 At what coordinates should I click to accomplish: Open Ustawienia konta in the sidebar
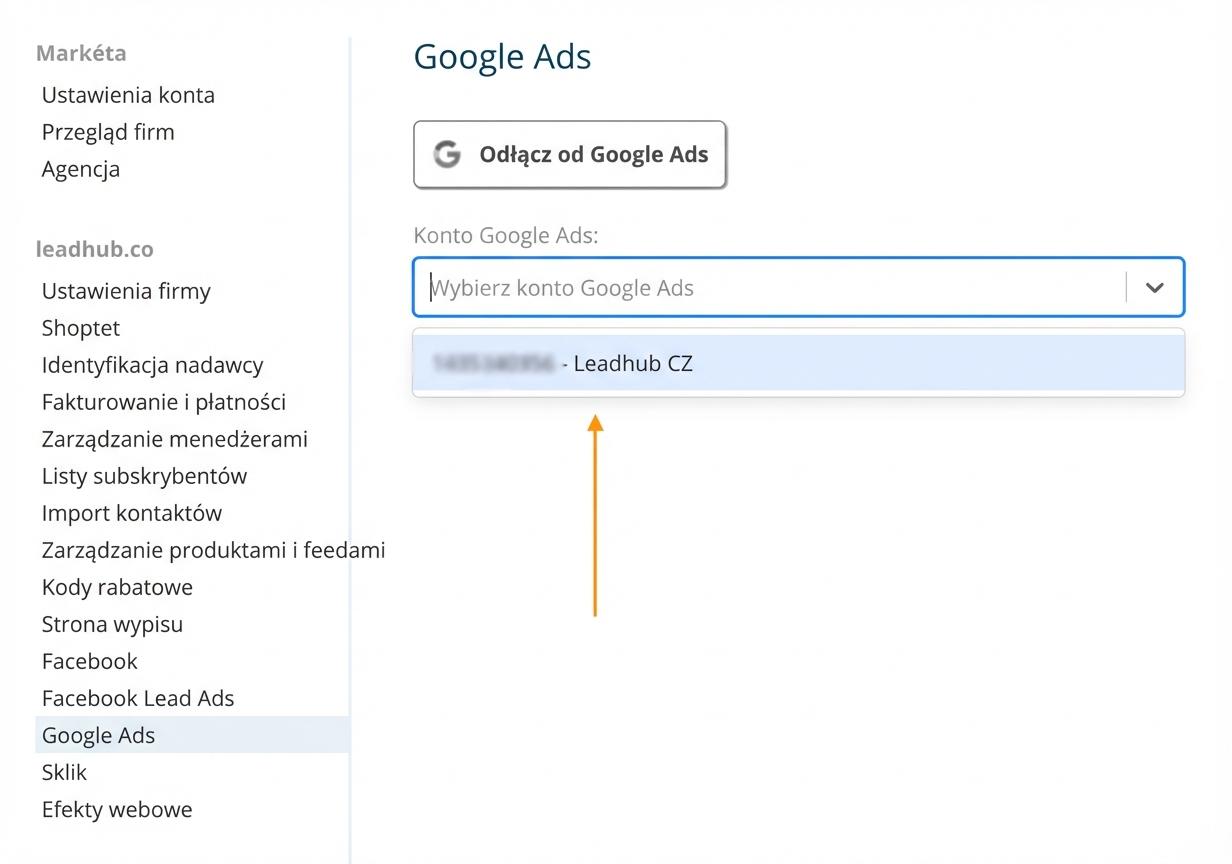coord(128,95)
